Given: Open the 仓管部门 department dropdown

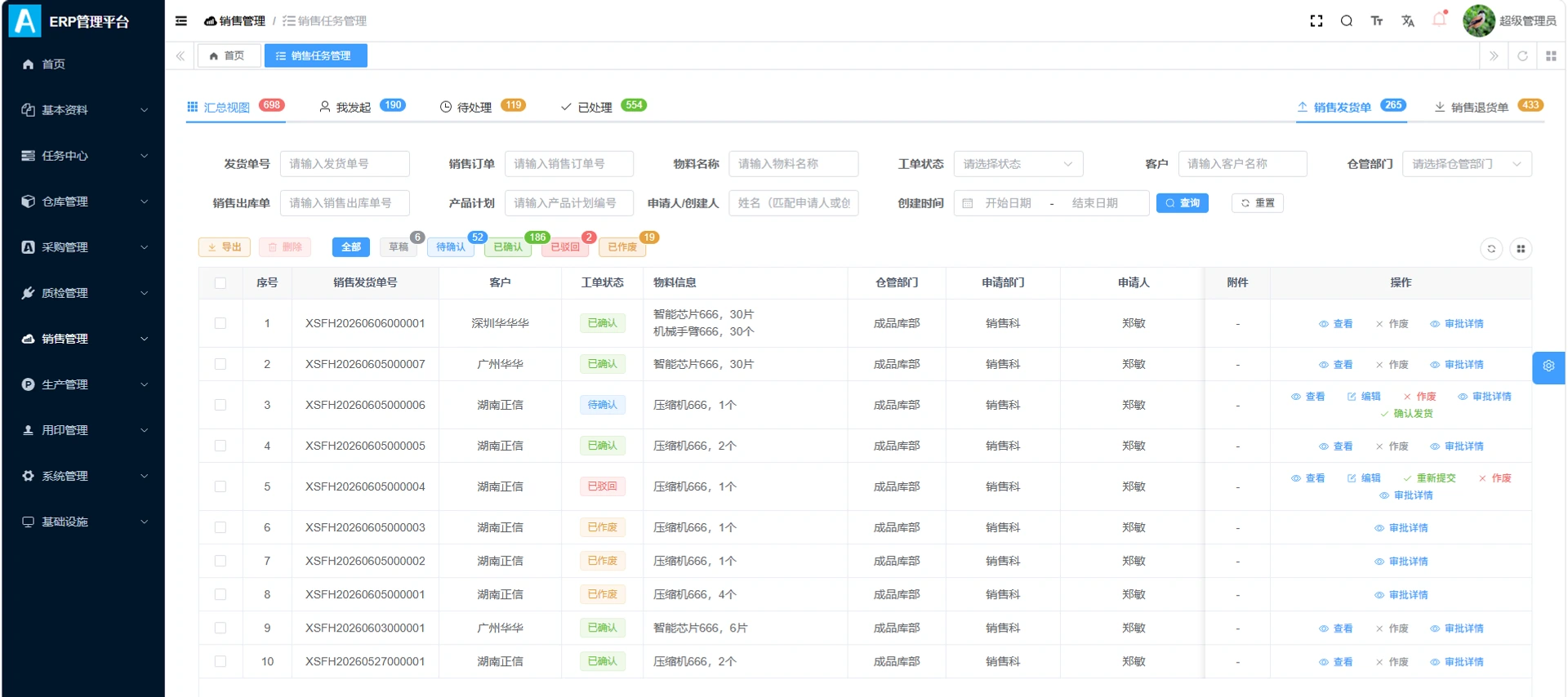Looking at the screenshot, I should pyautogui.click(x=1467, y=164).
